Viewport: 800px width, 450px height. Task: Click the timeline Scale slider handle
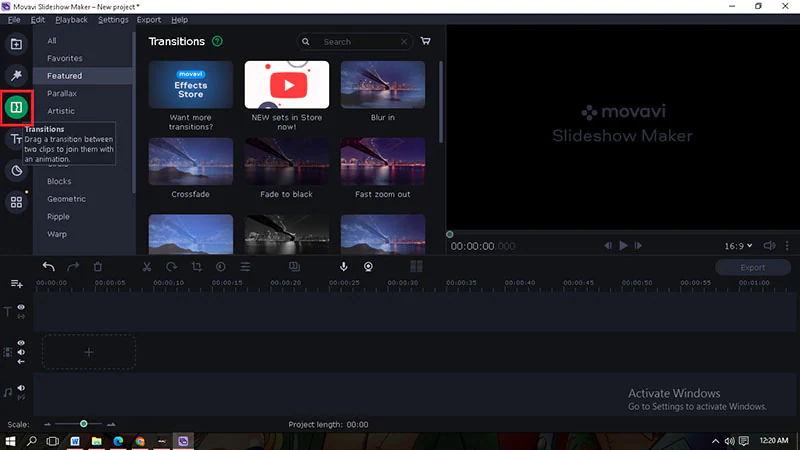click(x=84, y=424)
